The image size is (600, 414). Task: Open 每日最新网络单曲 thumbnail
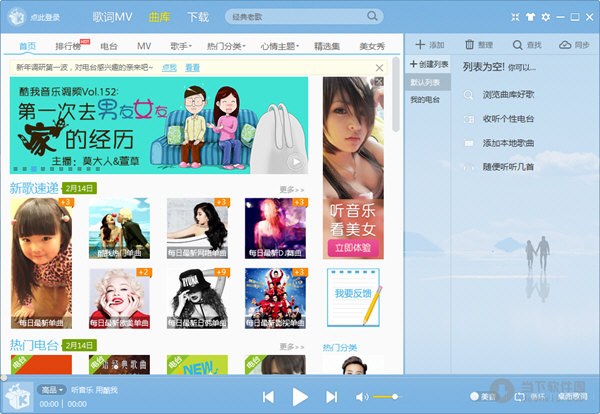tap(197, 228)
